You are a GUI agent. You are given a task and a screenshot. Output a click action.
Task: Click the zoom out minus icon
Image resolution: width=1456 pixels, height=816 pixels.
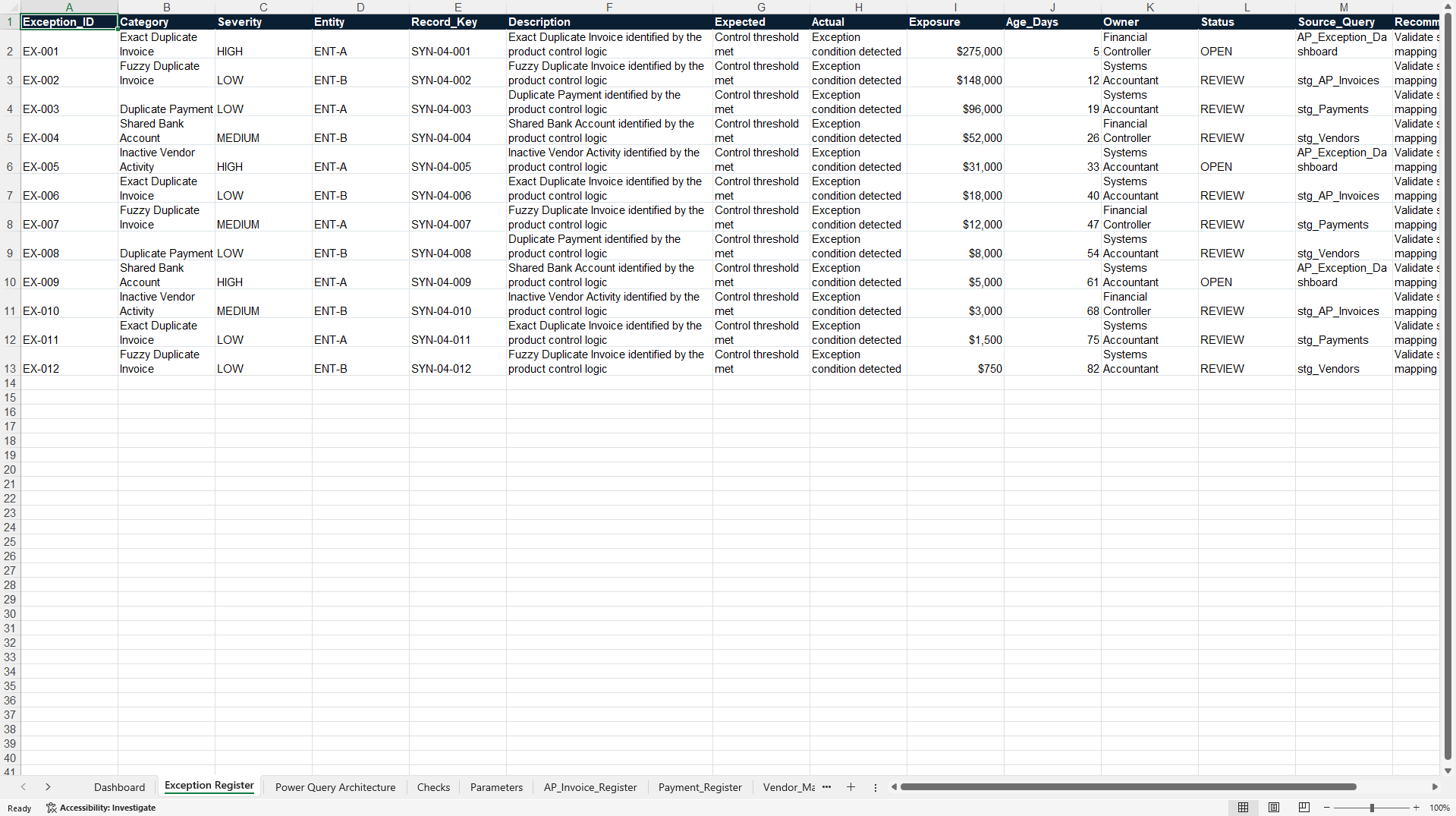(1326, 808)
